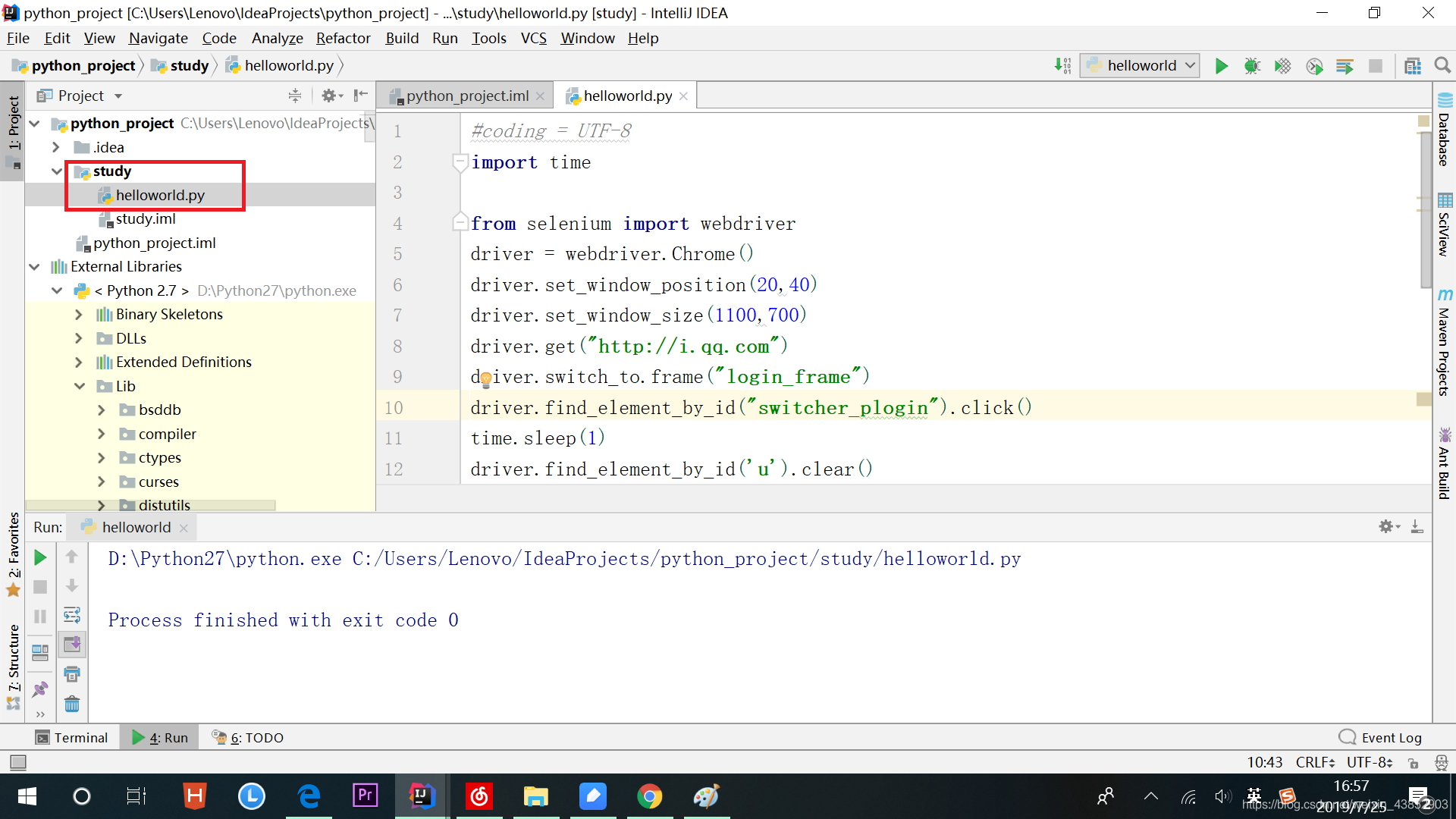Viewport: 1456px width, 819px height.
Task: Click the trash Clear All icon
Action: tap(72, 704)
